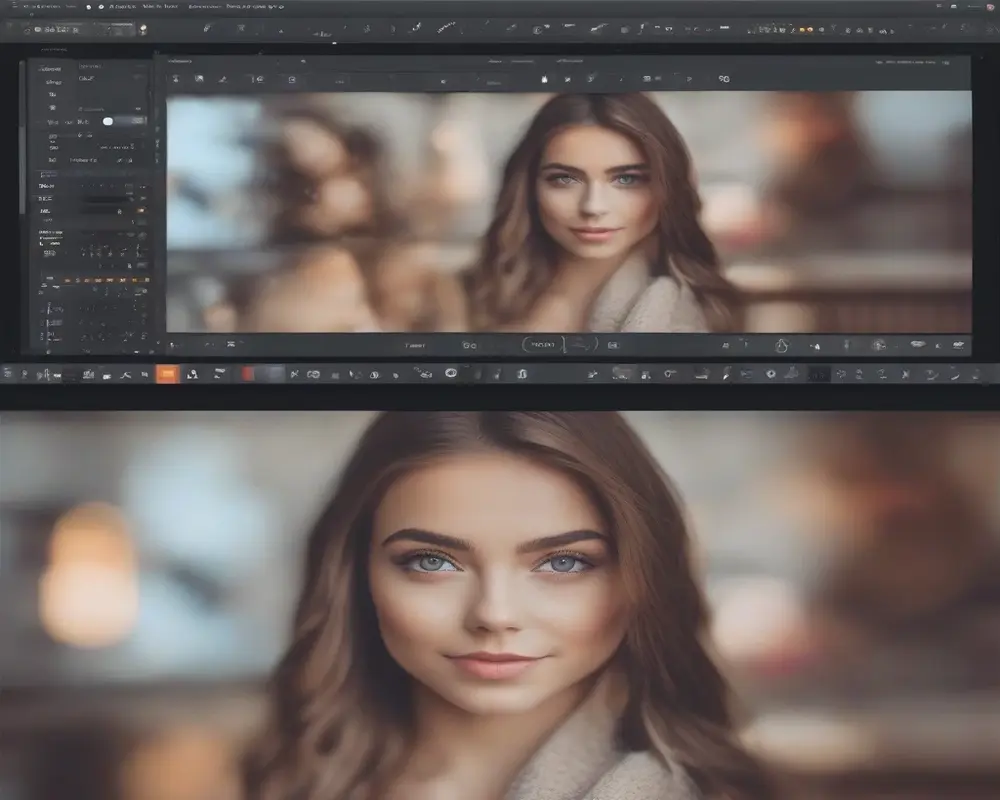This screenshot has height=800, width=1000.
Task: Click the lips-shaped icon below the canvas
Action: [918, 344]
